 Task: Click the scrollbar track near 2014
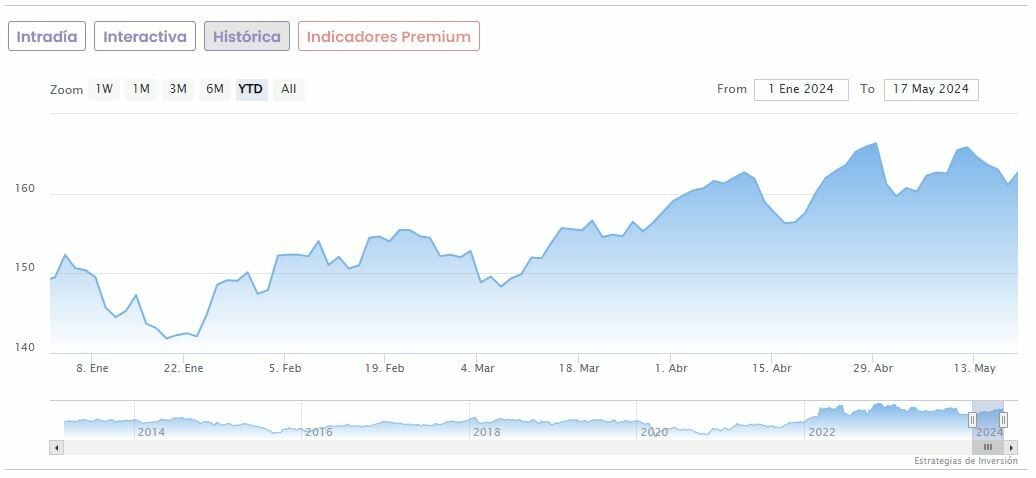[x=152, y=447]
